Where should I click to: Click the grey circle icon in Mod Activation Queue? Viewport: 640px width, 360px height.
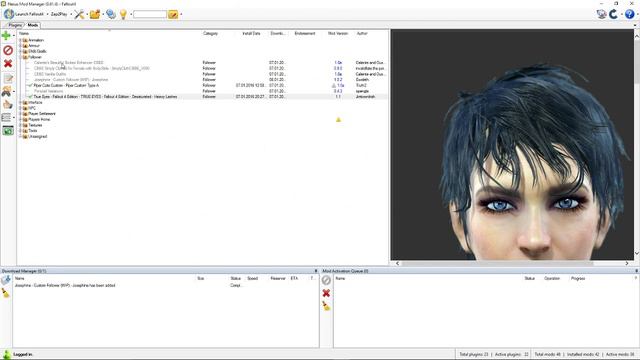click(326, 280)
